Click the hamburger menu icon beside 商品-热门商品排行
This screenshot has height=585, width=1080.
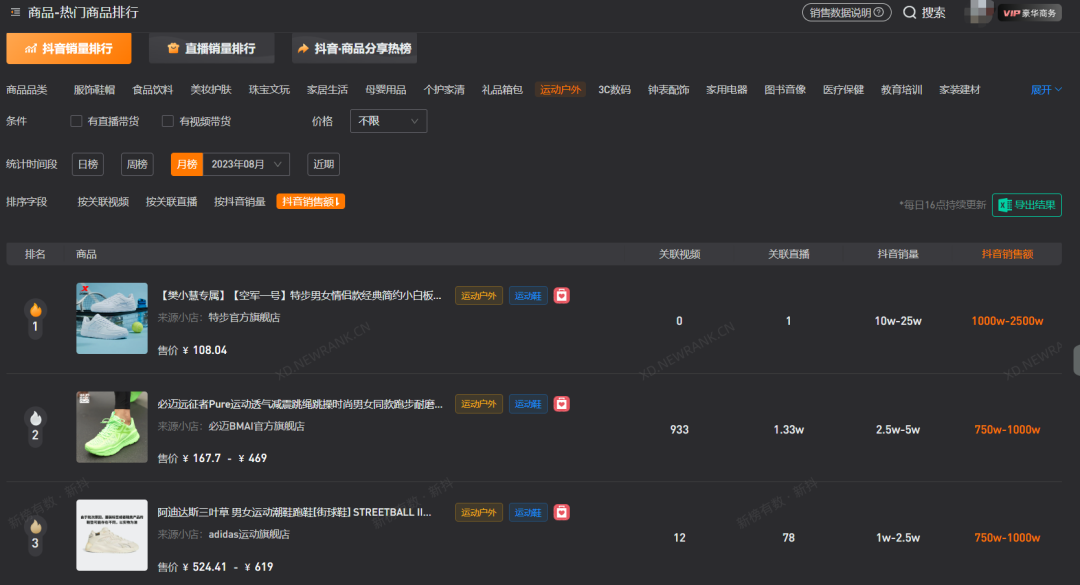click(x=15, y=13)
